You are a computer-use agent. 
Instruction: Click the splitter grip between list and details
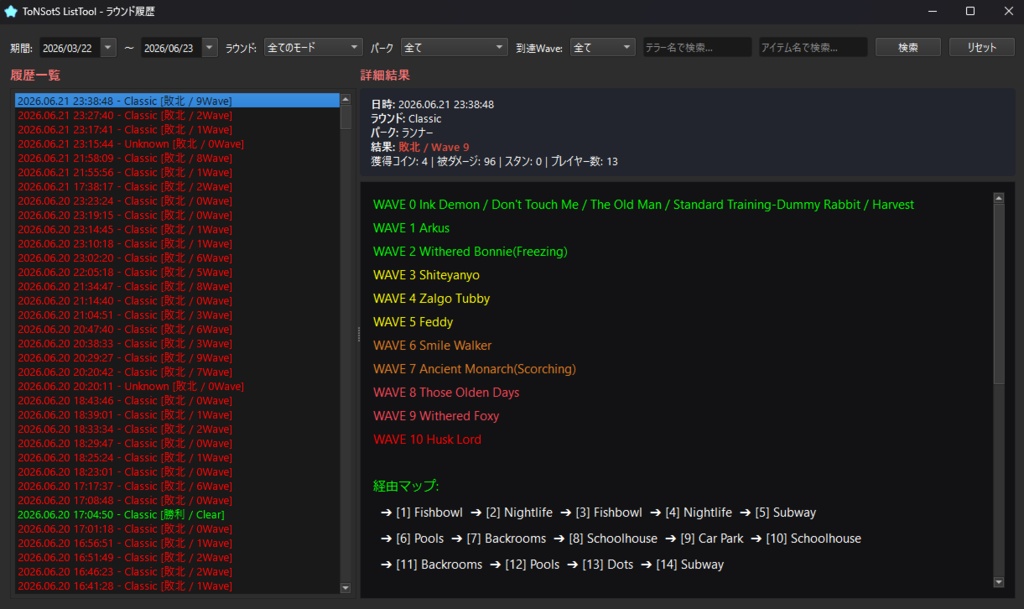point(359,335)
